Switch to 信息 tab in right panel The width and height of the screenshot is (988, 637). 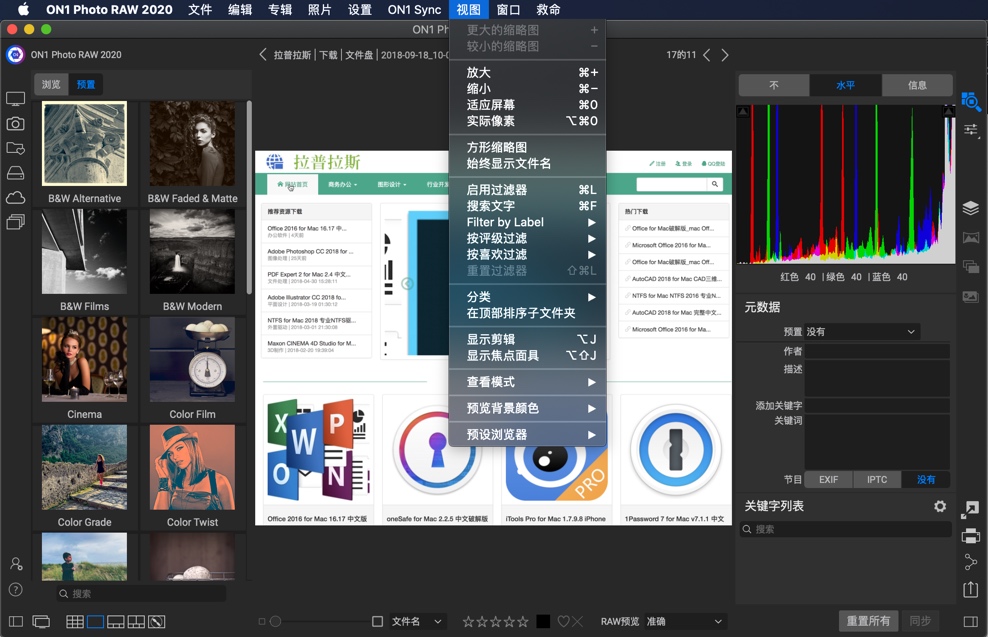pos(917,85)
